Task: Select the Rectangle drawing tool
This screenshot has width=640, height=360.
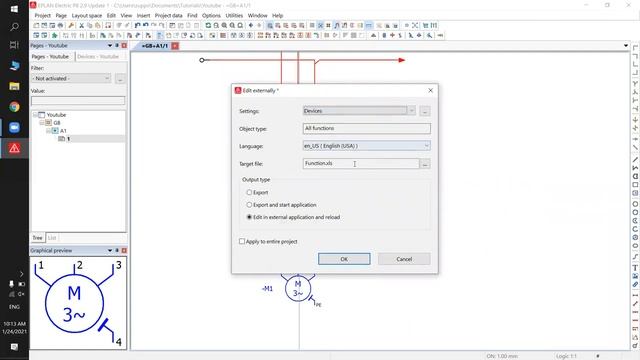Action: click(635, 184)
